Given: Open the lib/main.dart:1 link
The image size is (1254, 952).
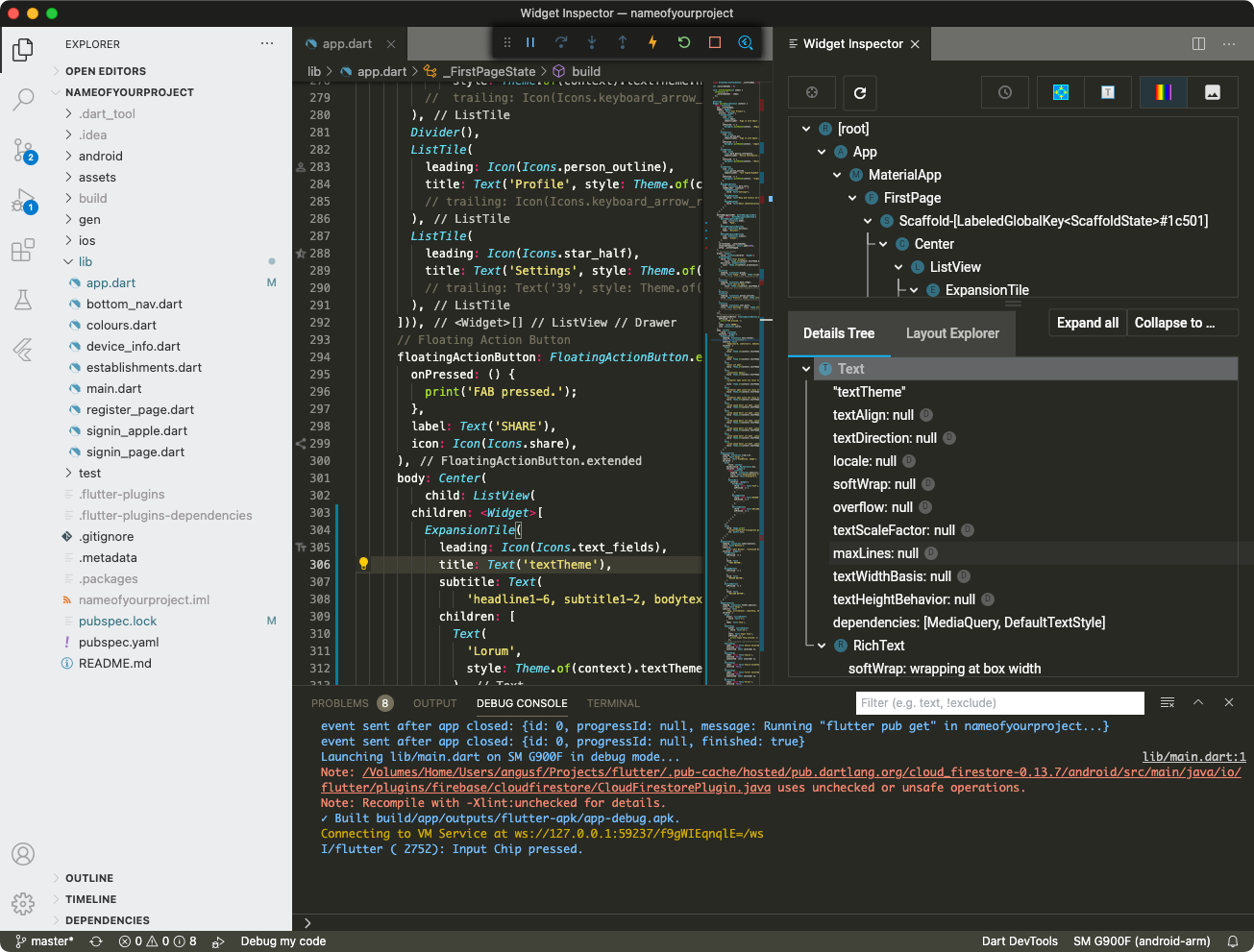Looking at the screenshot, I should point(1193,757).
